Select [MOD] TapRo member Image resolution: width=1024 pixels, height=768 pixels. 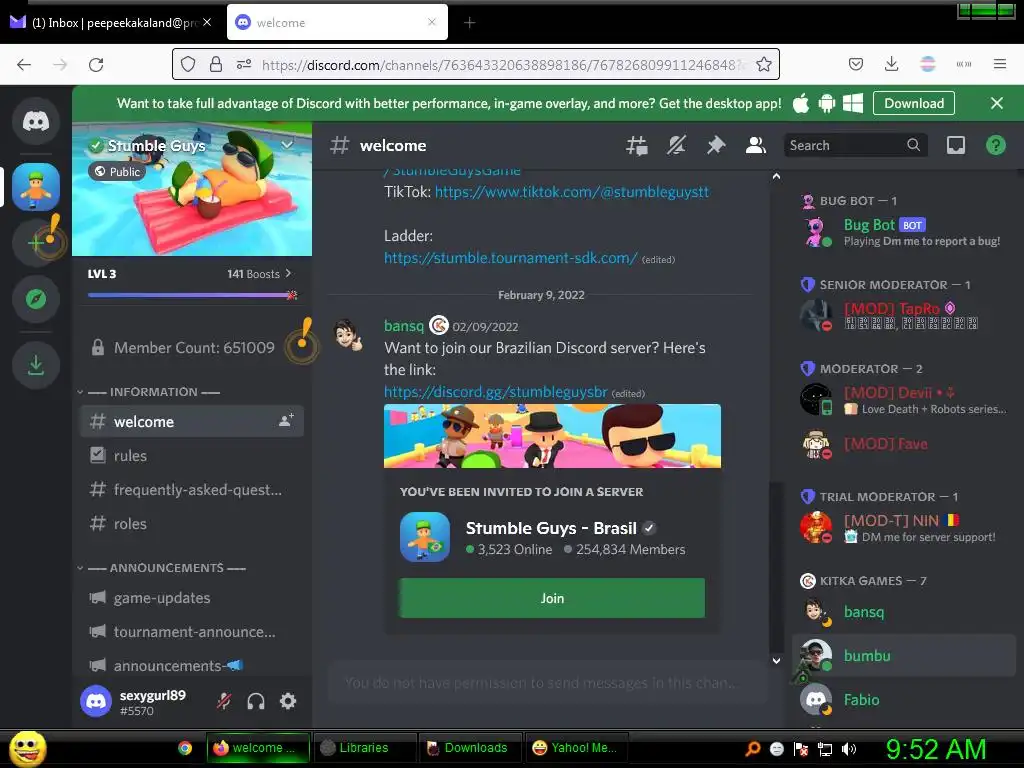[904, 315]
